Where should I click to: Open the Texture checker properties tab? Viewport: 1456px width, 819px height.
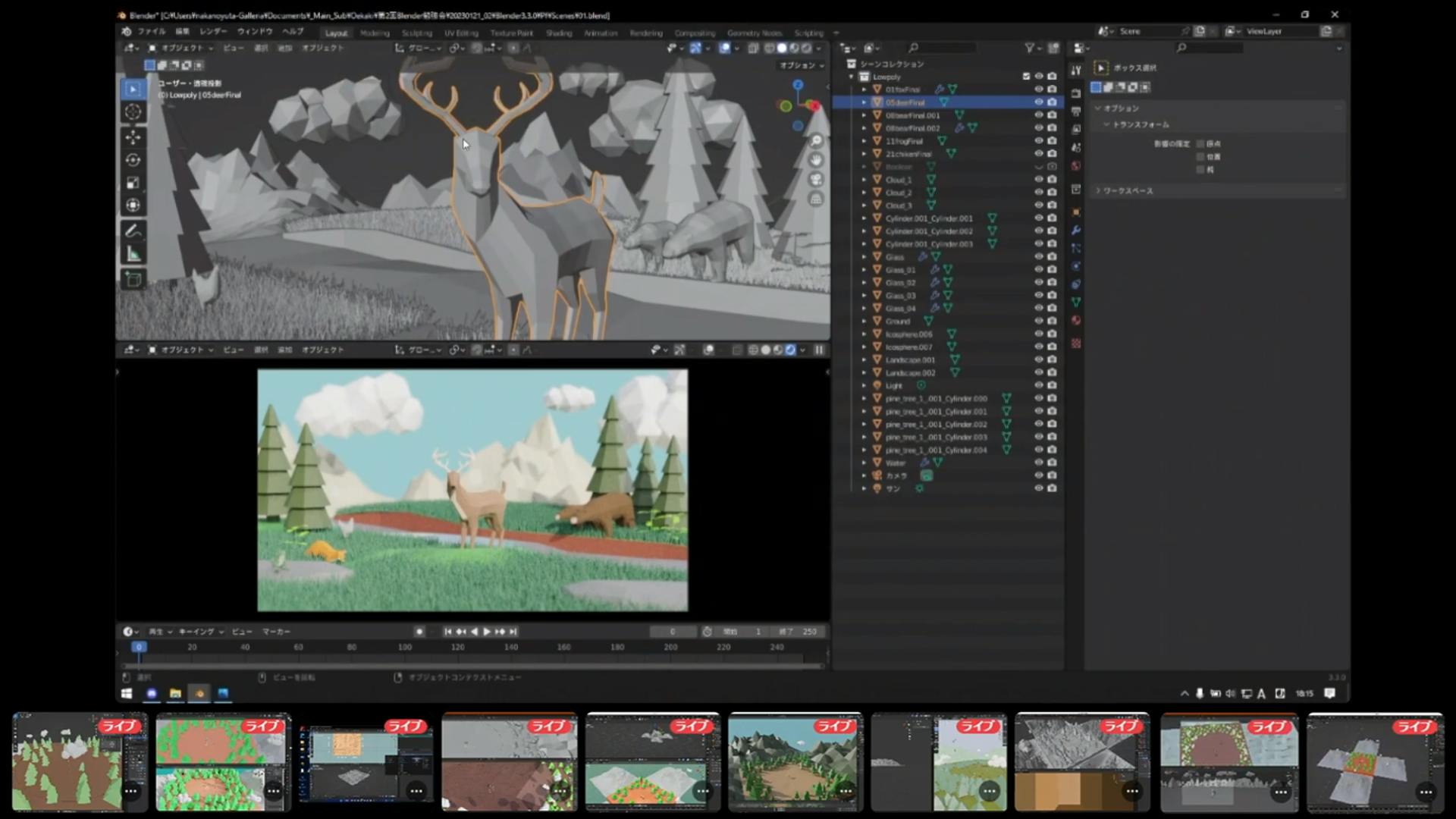pyautogui.click(x=1075, y=344)
